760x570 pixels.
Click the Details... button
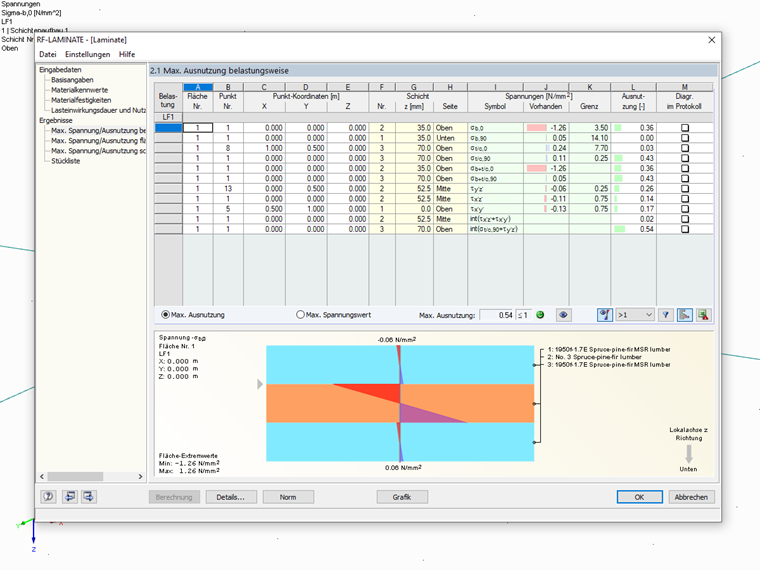tap(231, 497)
